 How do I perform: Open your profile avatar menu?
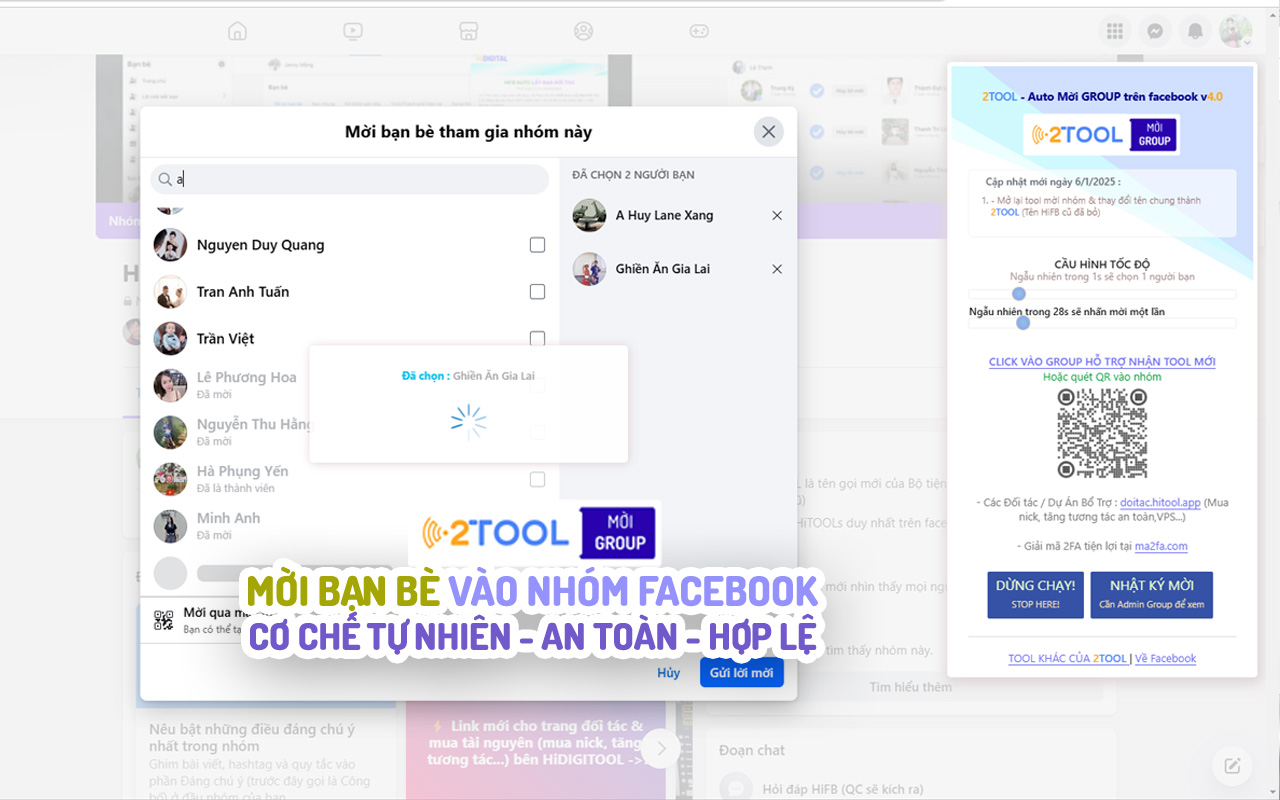pyautogui.click(x=1235, y=31)
